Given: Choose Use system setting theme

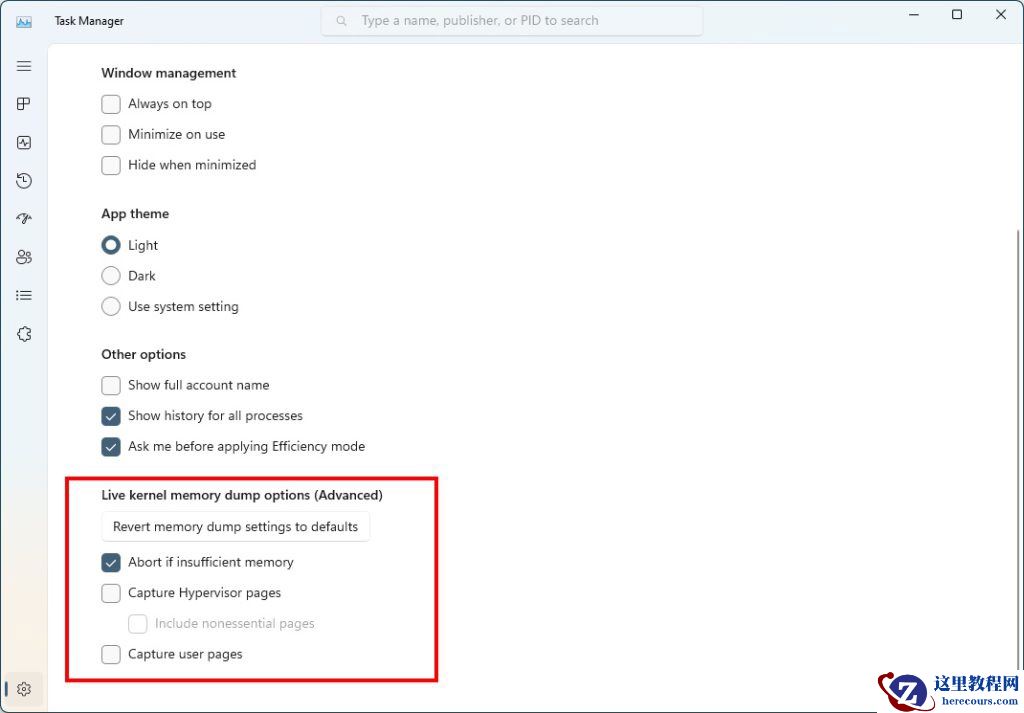Looking at the screenshot, I should coord(111,306).
